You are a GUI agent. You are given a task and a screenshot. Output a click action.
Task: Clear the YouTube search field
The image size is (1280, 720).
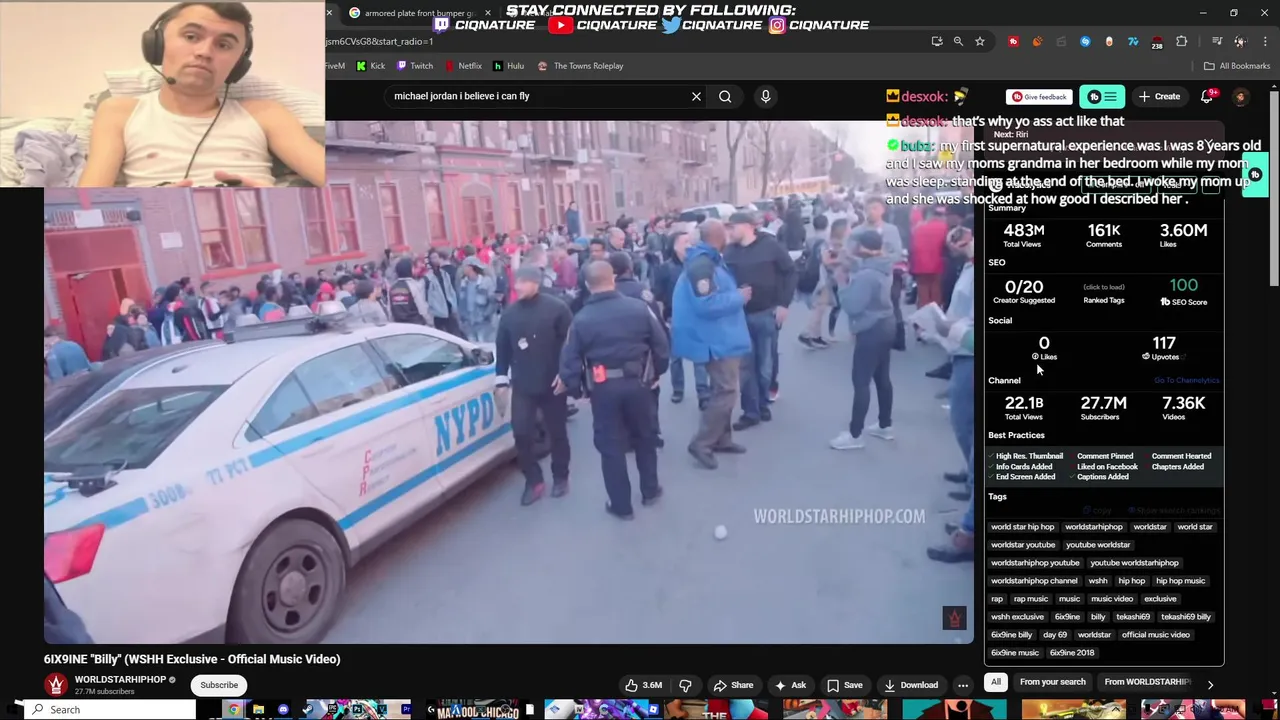coord(696,96)
